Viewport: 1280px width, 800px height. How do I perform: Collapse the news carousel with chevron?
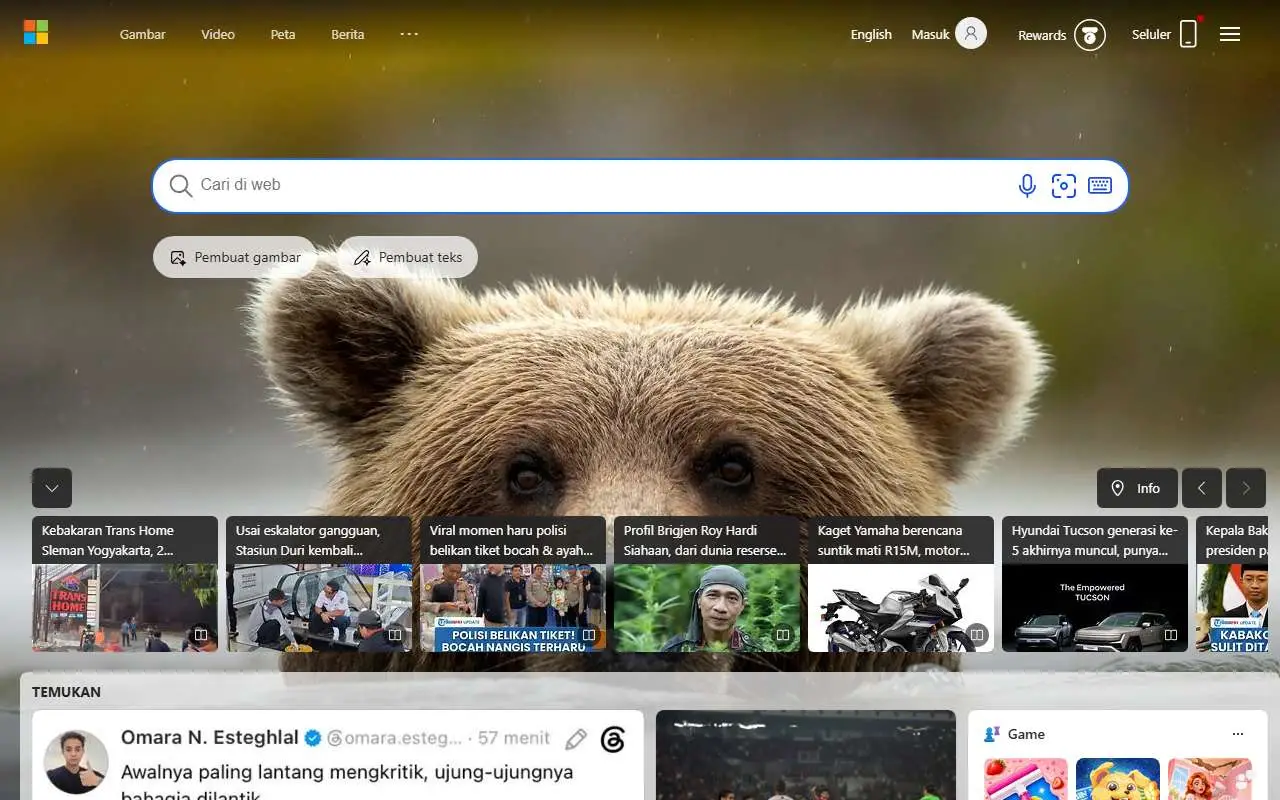tap(52, 488)
